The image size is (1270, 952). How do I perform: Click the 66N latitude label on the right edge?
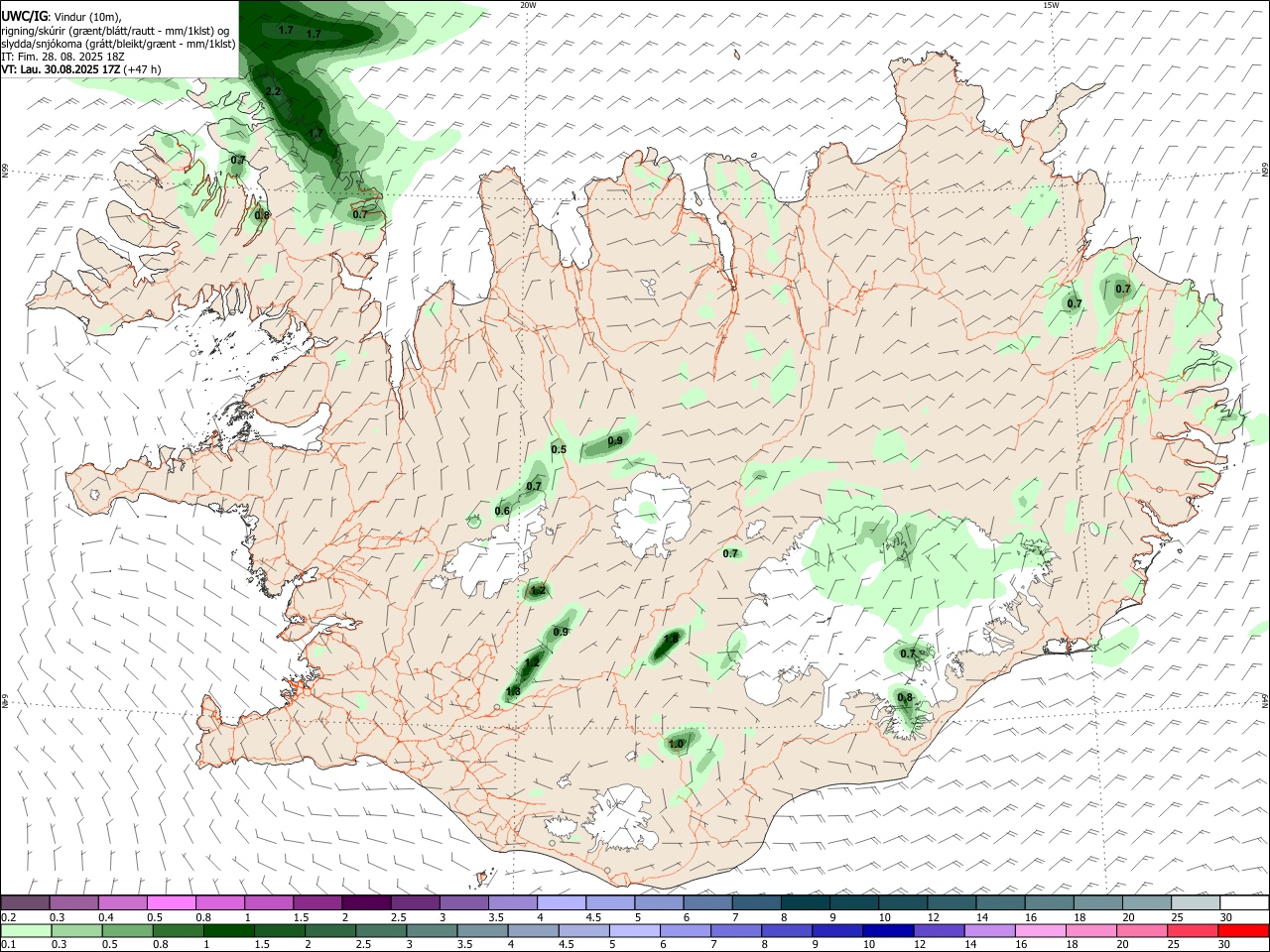click(x=1265, y=171)
